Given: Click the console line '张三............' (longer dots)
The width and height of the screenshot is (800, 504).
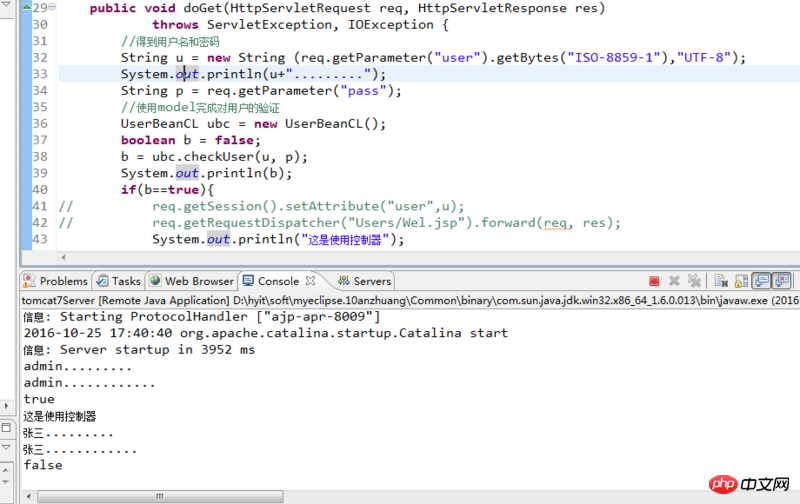Looking at the screenshot, I should pyautogui.click(x=80, y=449).
